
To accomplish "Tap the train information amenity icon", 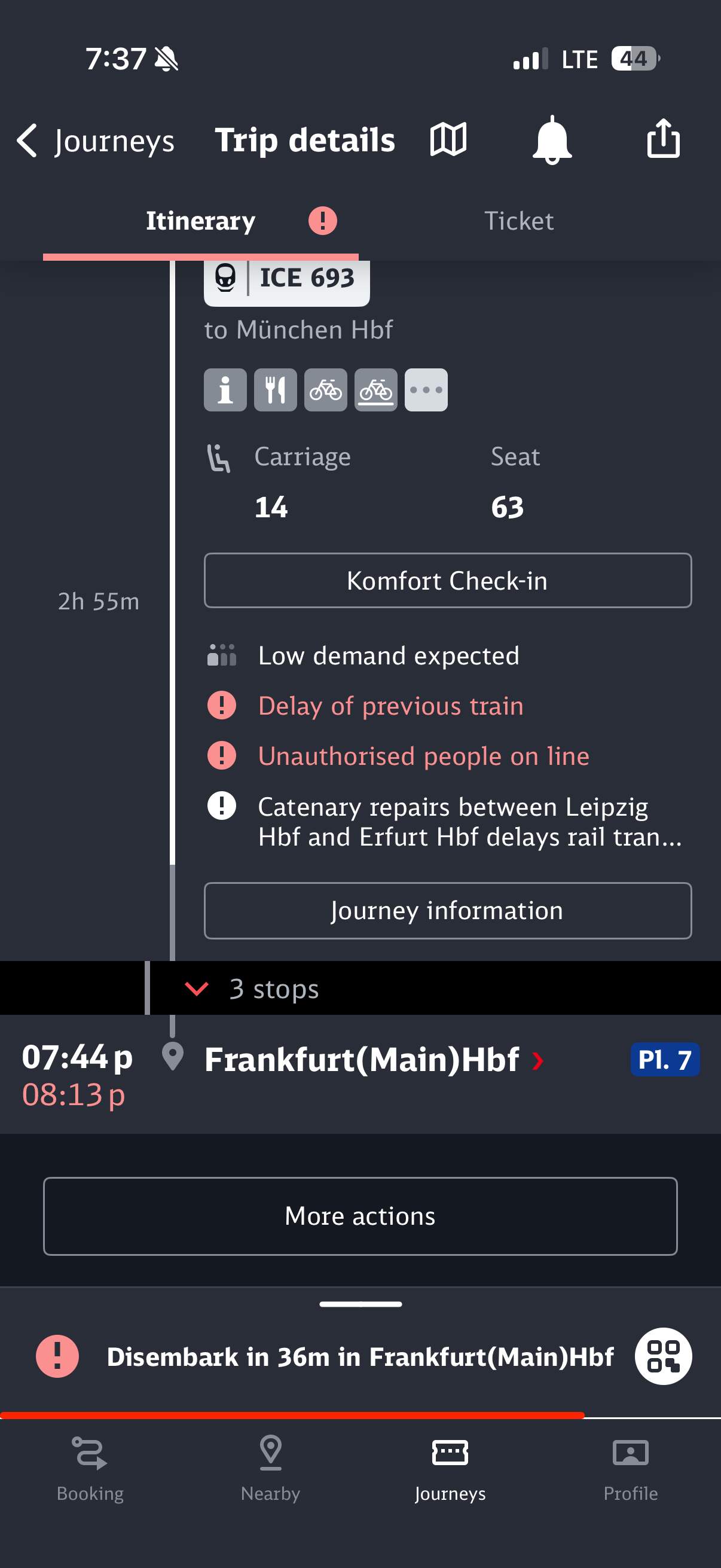I will 225,389.
